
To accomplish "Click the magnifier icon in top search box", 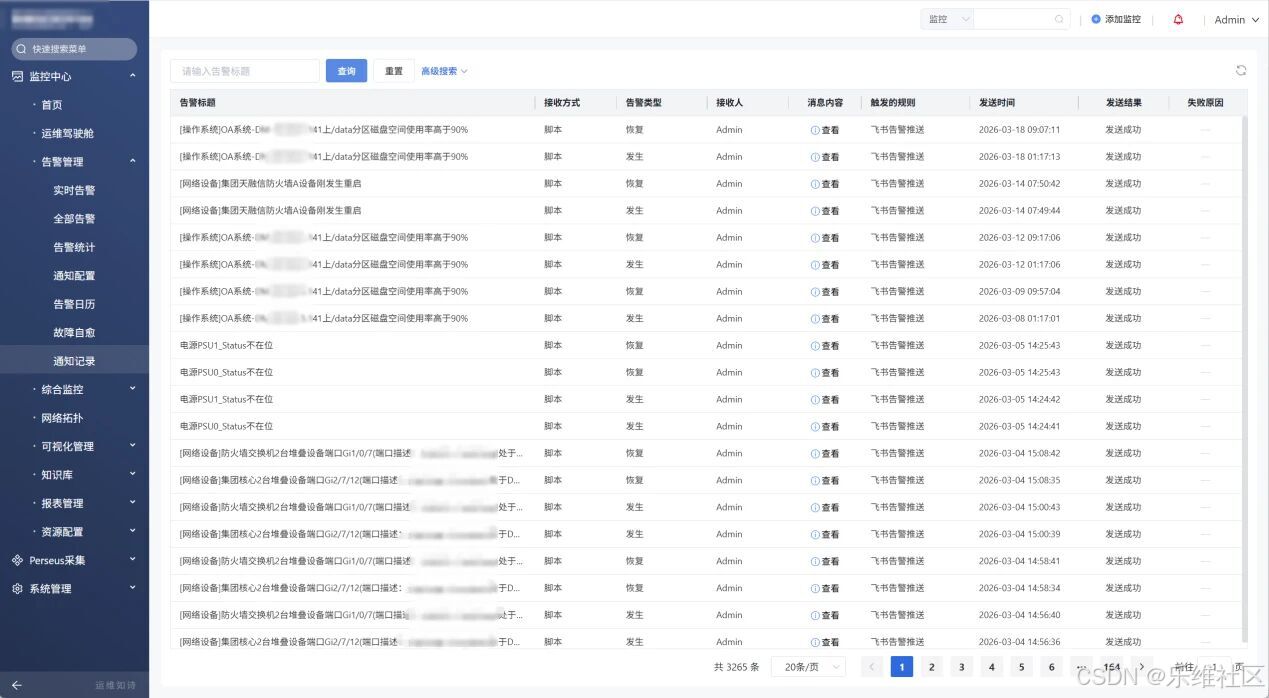I will 1059,19.
